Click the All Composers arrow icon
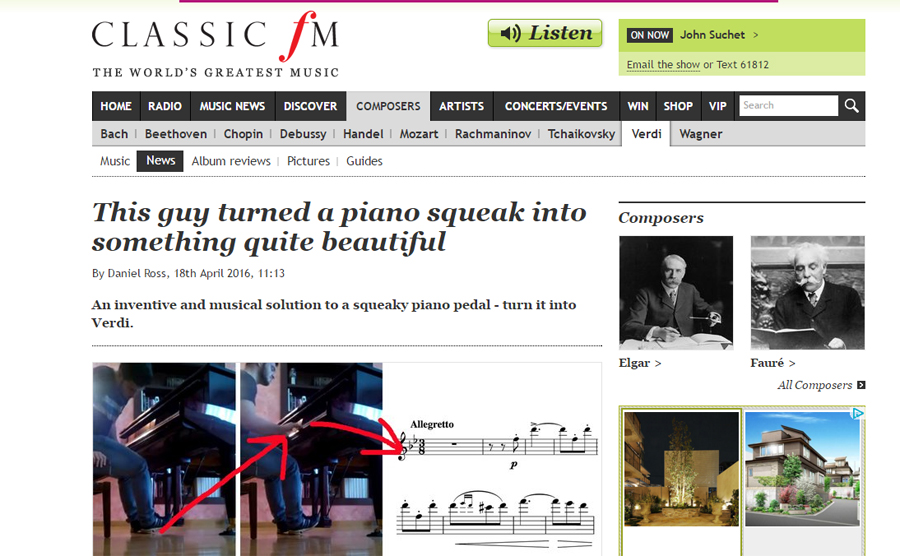This screenshot has width=900, height=556. 861,385
